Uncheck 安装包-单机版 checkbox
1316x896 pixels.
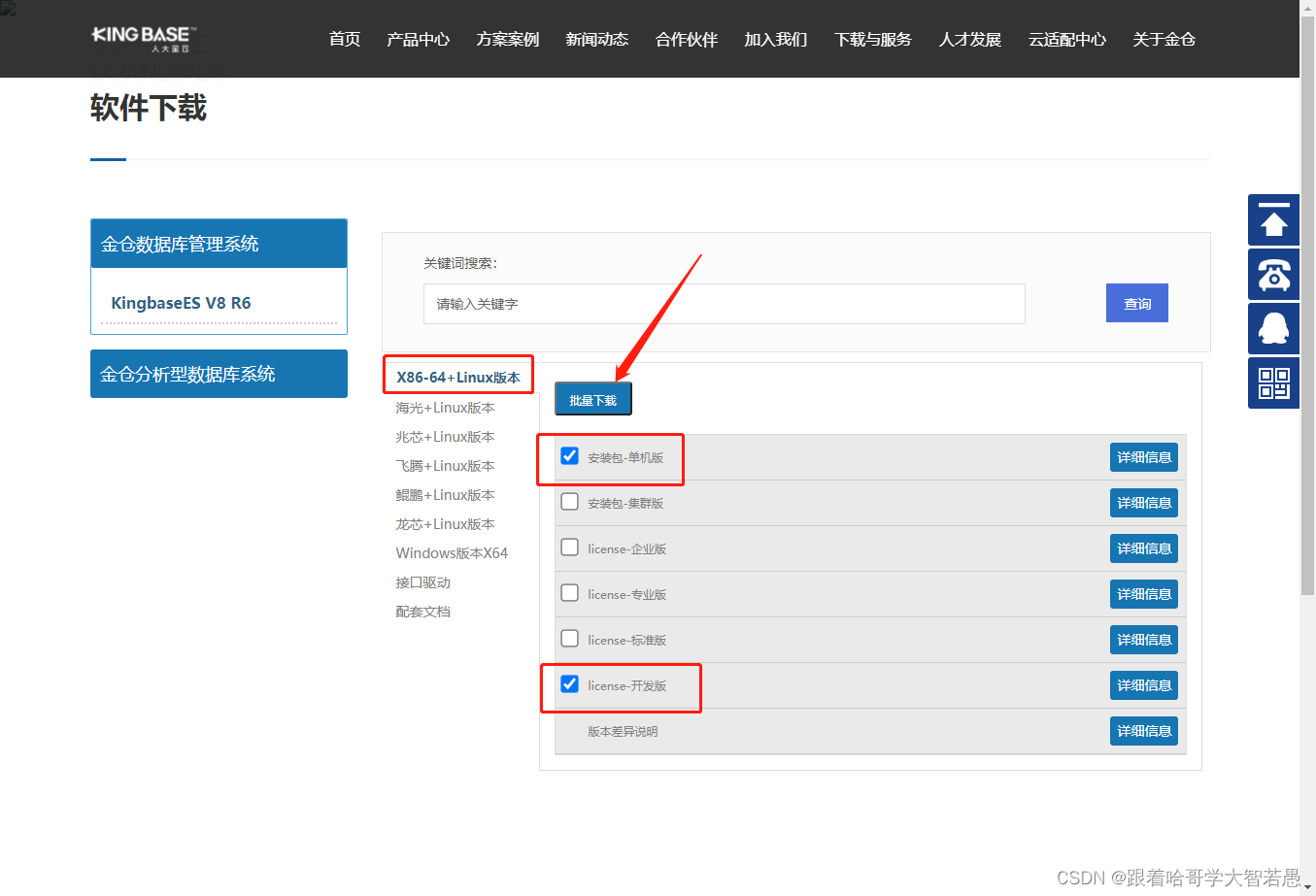click(x=570, y=456)
